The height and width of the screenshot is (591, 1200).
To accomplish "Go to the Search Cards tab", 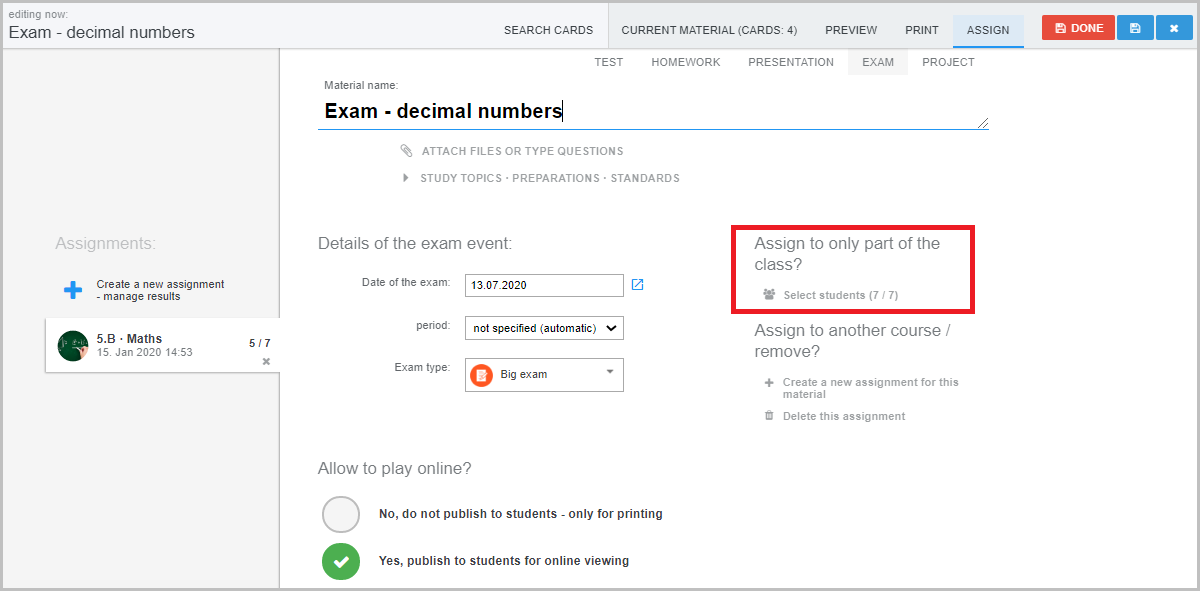I will (x=548, y=30).
